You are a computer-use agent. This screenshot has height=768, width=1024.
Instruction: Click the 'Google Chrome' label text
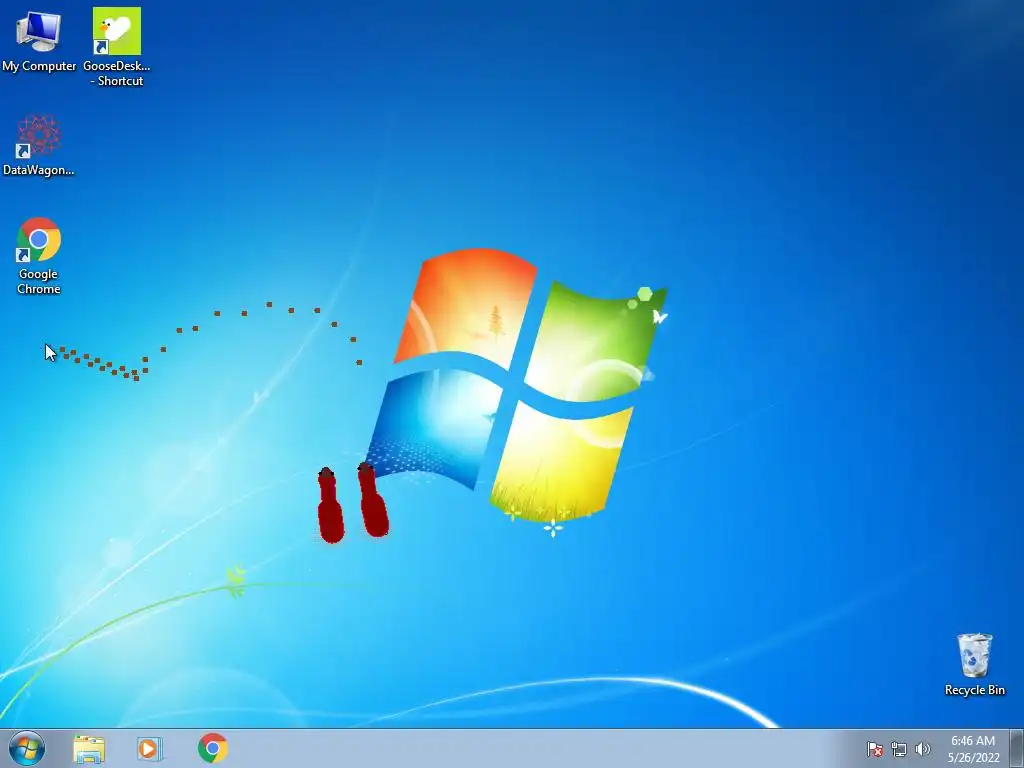39,281
